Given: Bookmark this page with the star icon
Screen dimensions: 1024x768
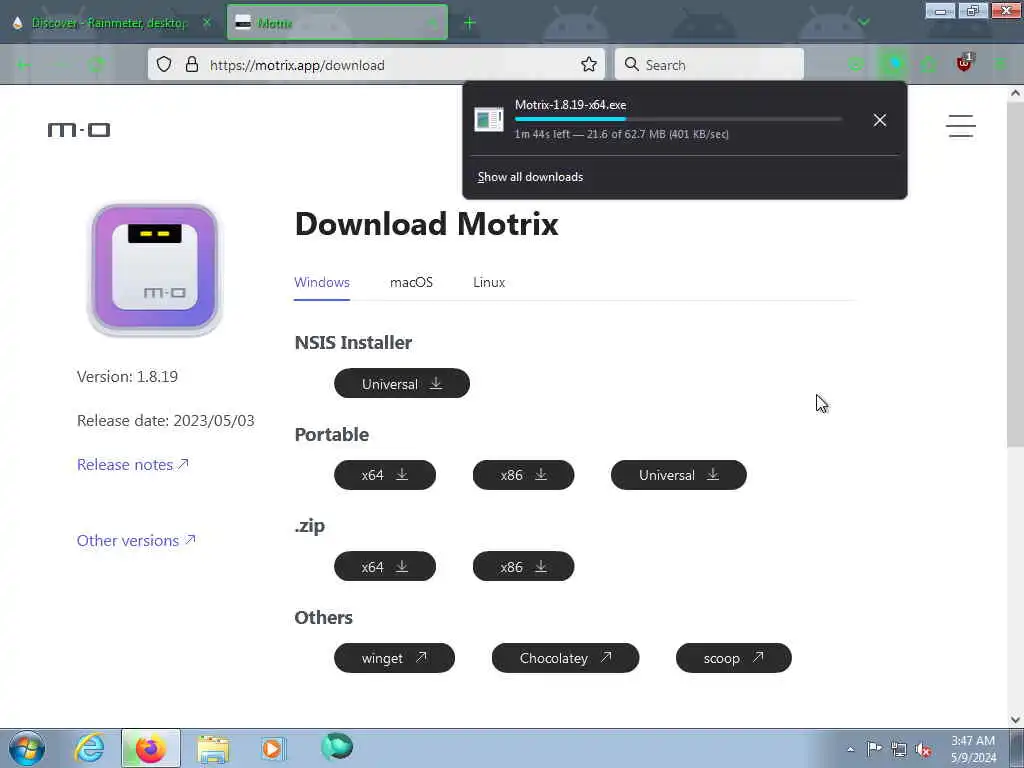Looking at the screenshot, I should point(588,65).
